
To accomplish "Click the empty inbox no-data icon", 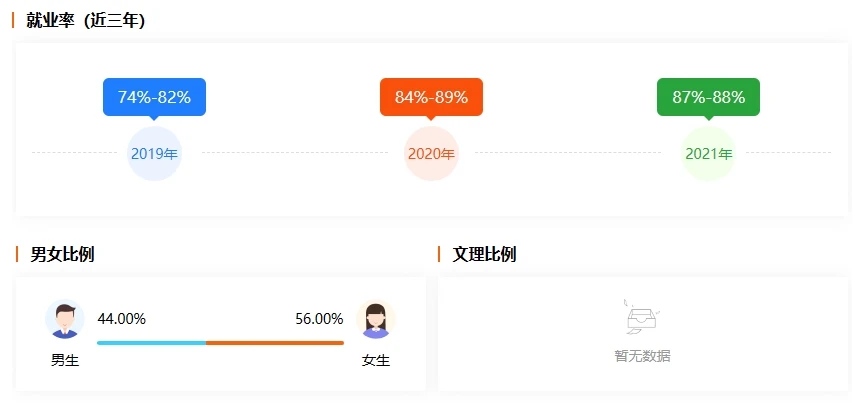I will (x=642, y=317).
